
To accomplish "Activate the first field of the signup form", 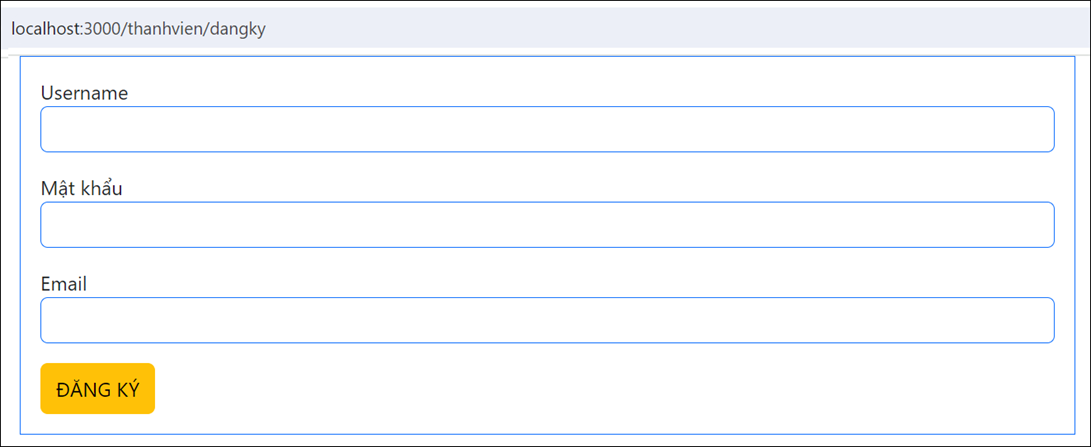I will click(547, 129).
